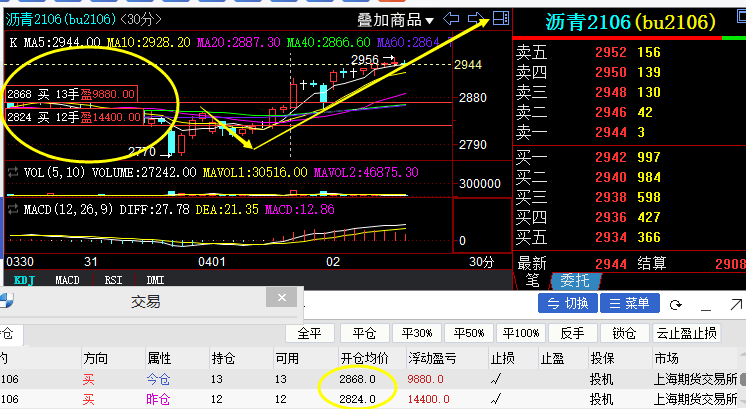746x409 pixels.
Task: Click the 反手 reverse position button
Action: (x=572, y=333)
